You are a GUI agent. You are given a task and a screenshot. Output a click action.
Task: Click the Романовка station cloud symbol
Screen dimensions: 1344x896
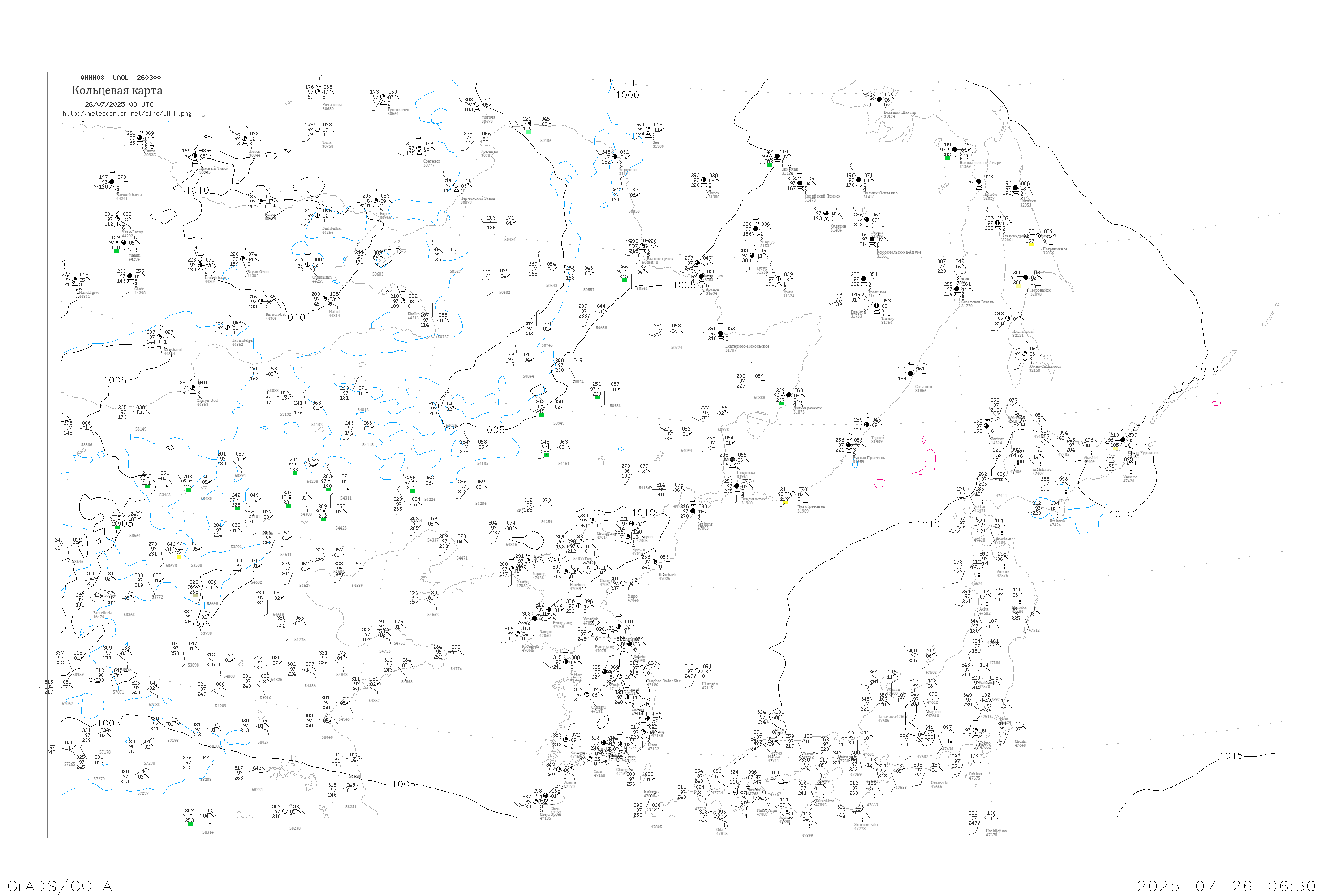click(x=318, y=91)
